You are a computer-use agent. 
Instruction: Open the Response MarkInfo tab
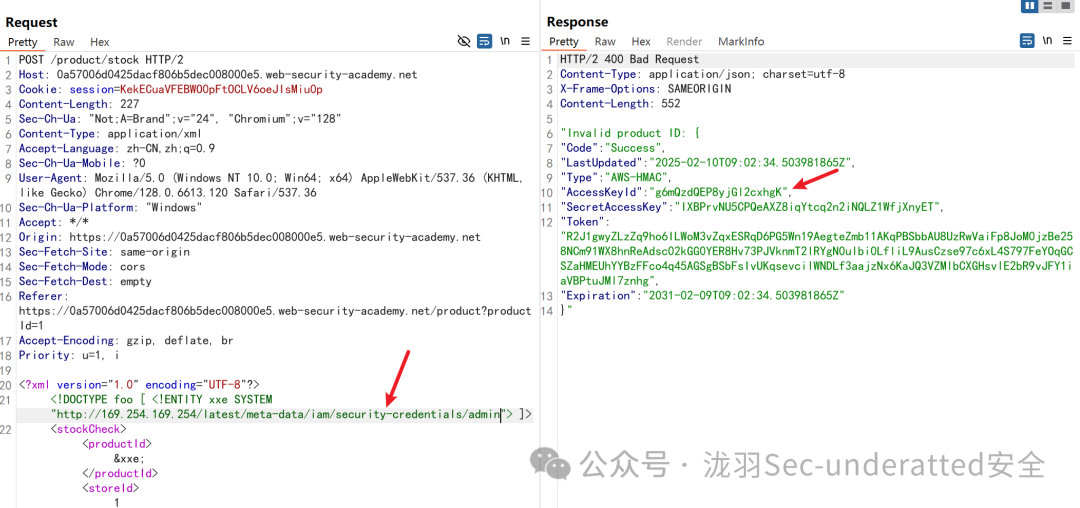(741, 42)
